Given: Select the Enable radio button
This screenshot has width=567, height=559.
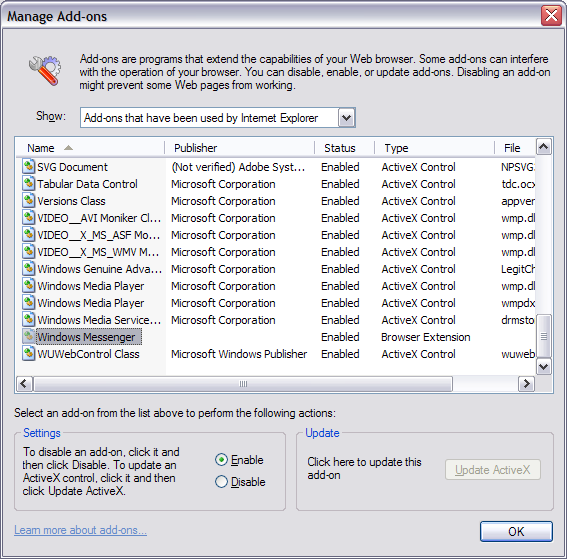Looking at the screenshot, I should tap(221, 460).
